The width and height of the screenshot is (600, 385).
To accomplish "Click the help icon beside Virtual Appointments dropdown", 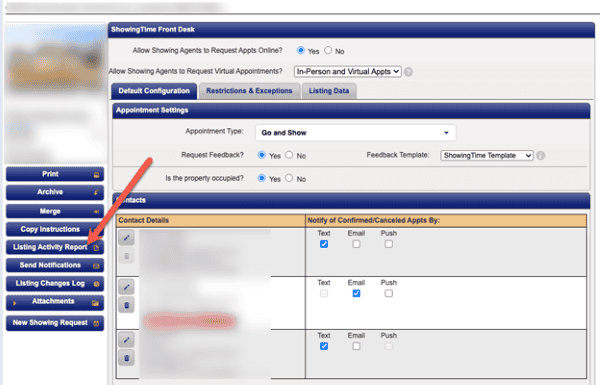I will click(408, 72).
